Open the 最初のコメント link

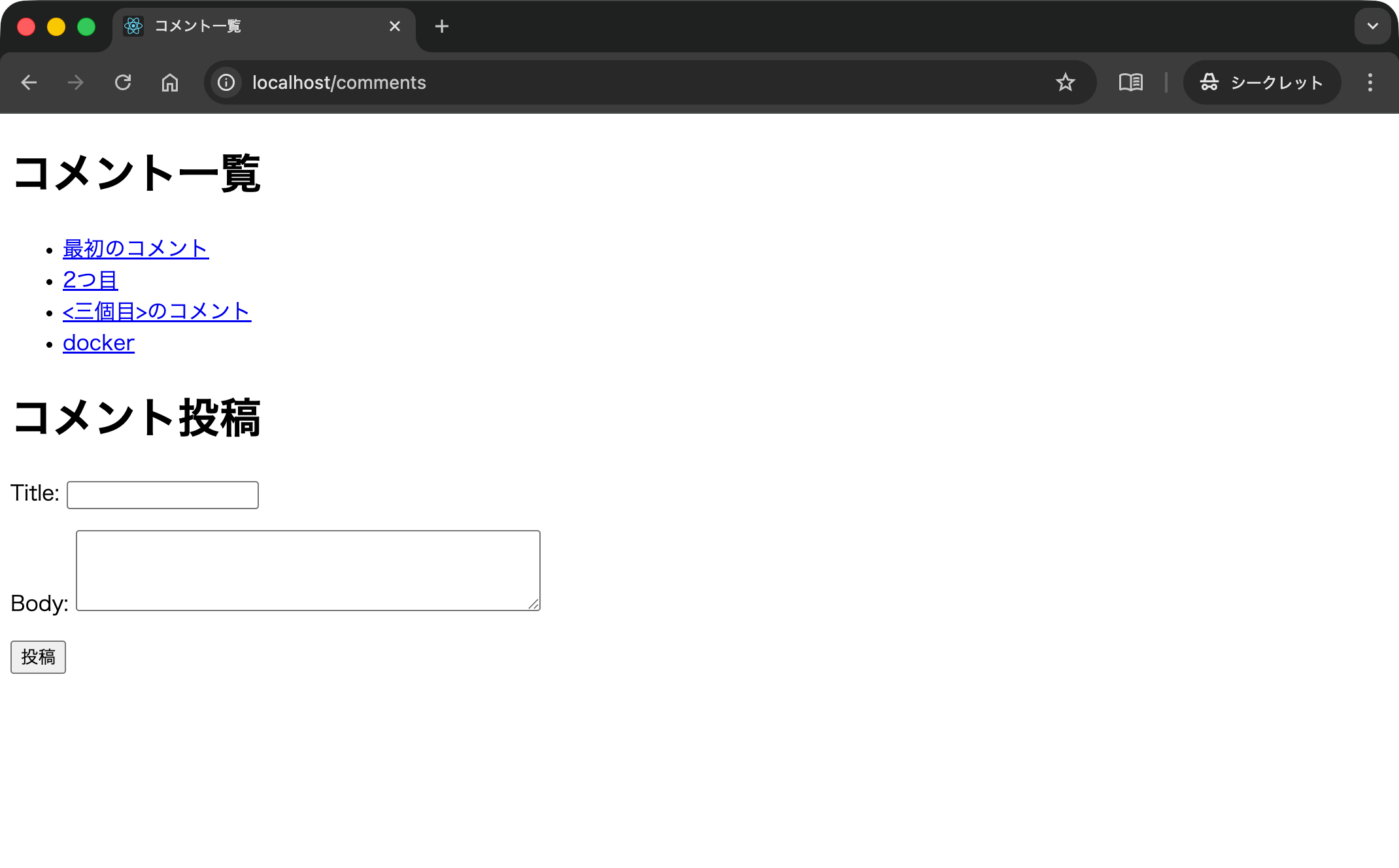point(135,249)
